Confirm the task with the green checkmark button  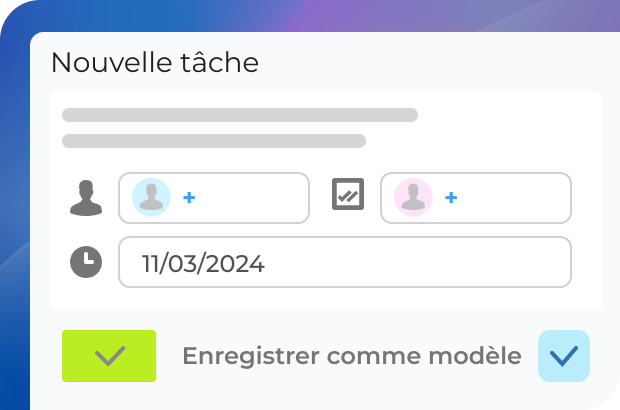(x=109, y=356)
